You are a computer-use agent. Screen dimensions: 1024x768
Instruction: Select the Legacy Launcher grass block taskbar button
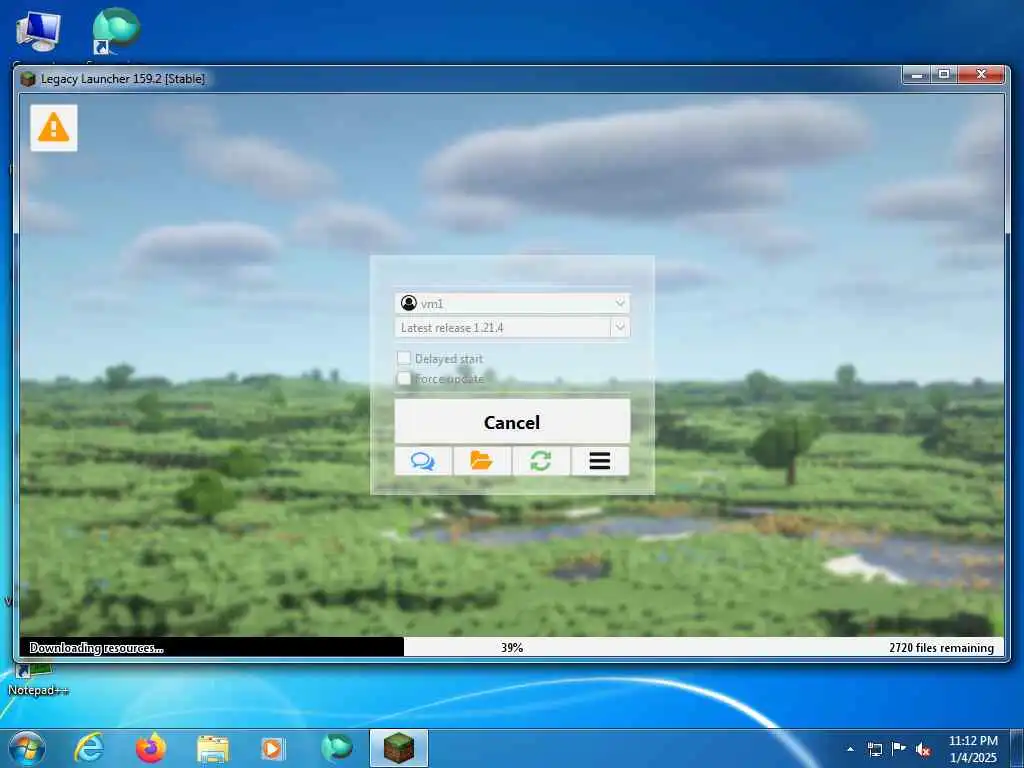(398, 748)
